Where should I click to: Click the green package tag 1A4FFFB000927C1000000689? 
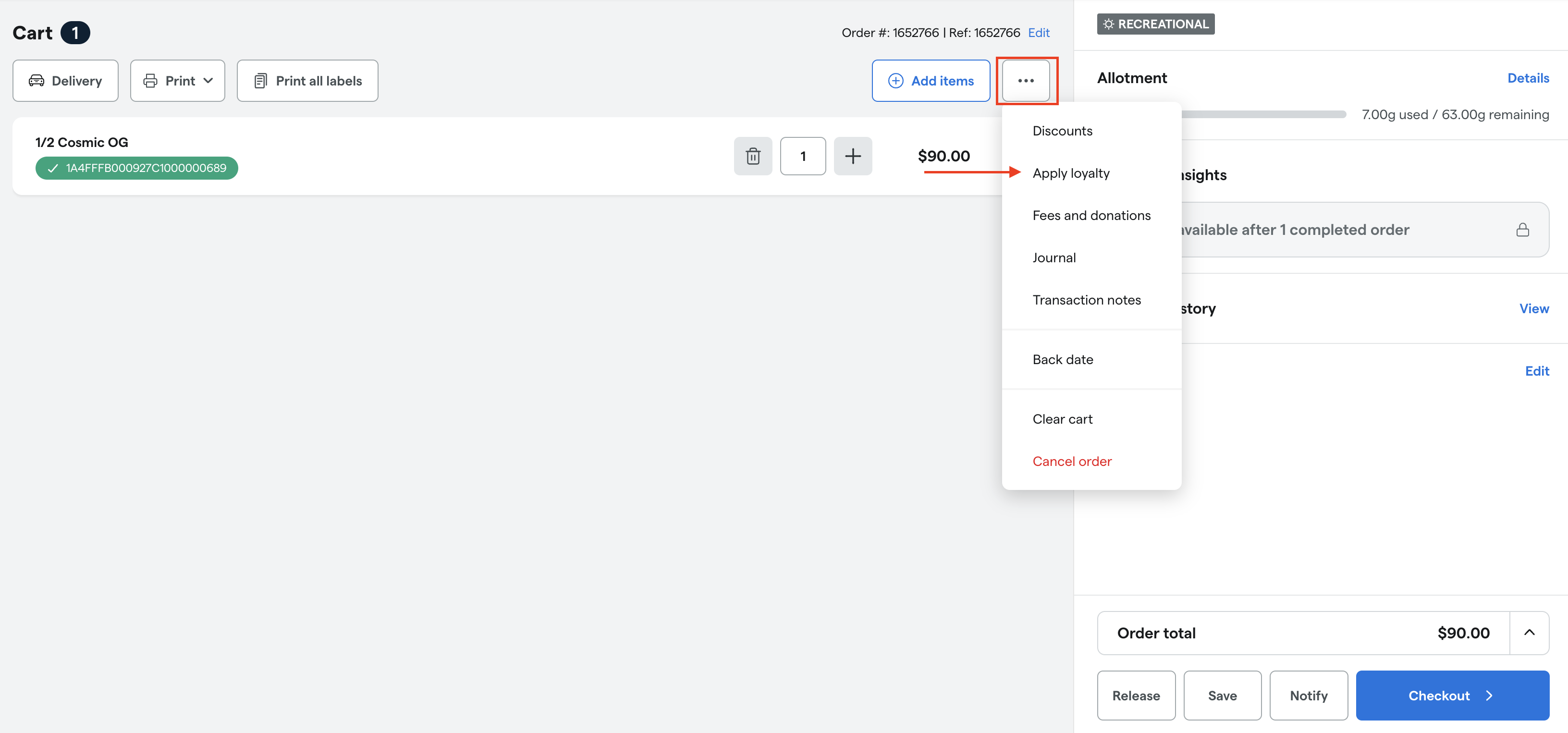point(136,168)
